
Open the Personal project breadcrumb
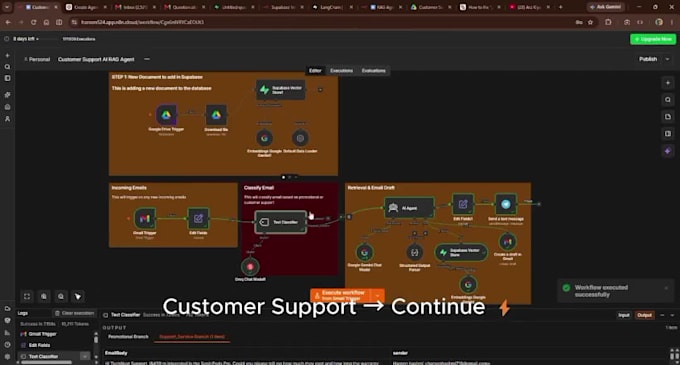pyautogui.click(x=37, y=59)
